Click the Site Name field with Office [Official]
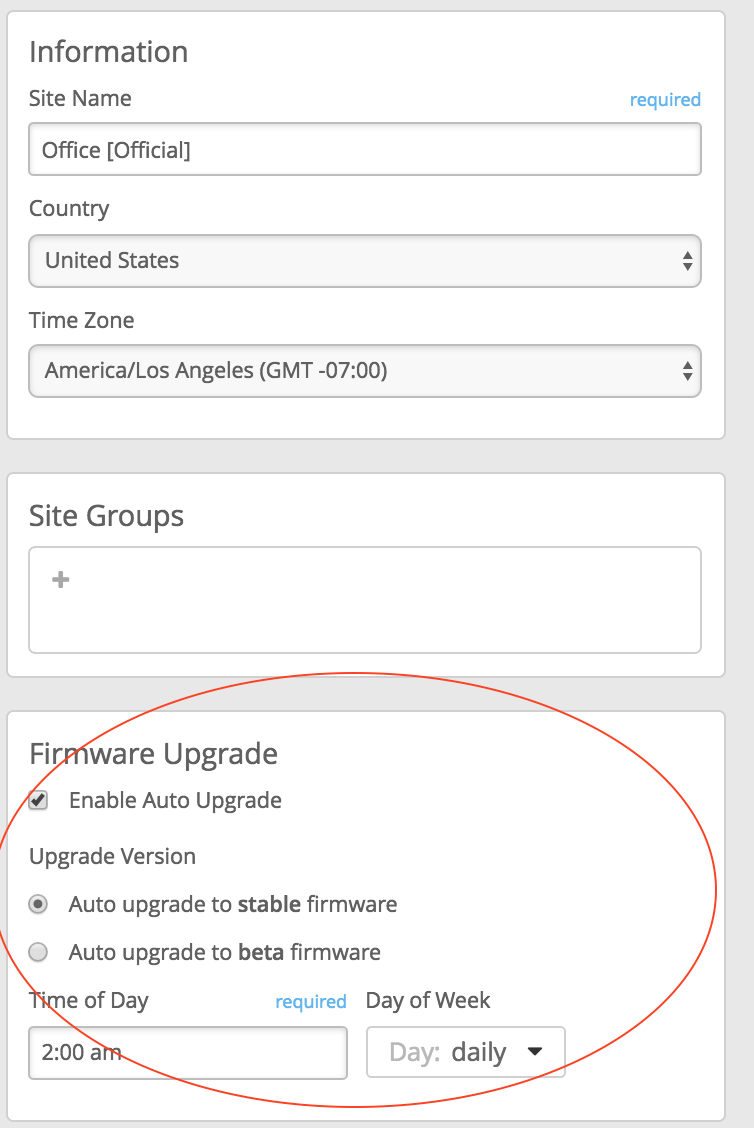Viewport: 754px width, 1128px height. point(364,150)
